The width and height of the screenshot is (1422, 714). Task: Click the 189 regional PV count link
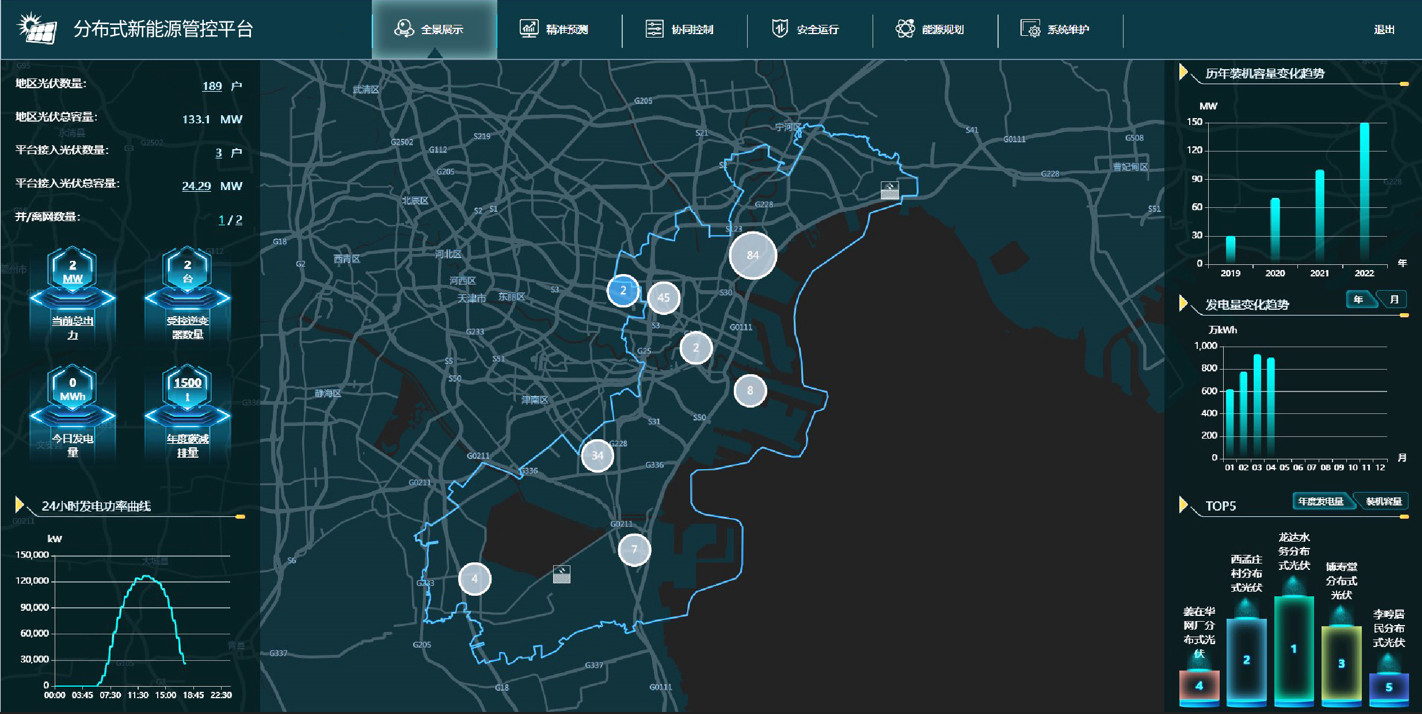(x=212, y=86)
